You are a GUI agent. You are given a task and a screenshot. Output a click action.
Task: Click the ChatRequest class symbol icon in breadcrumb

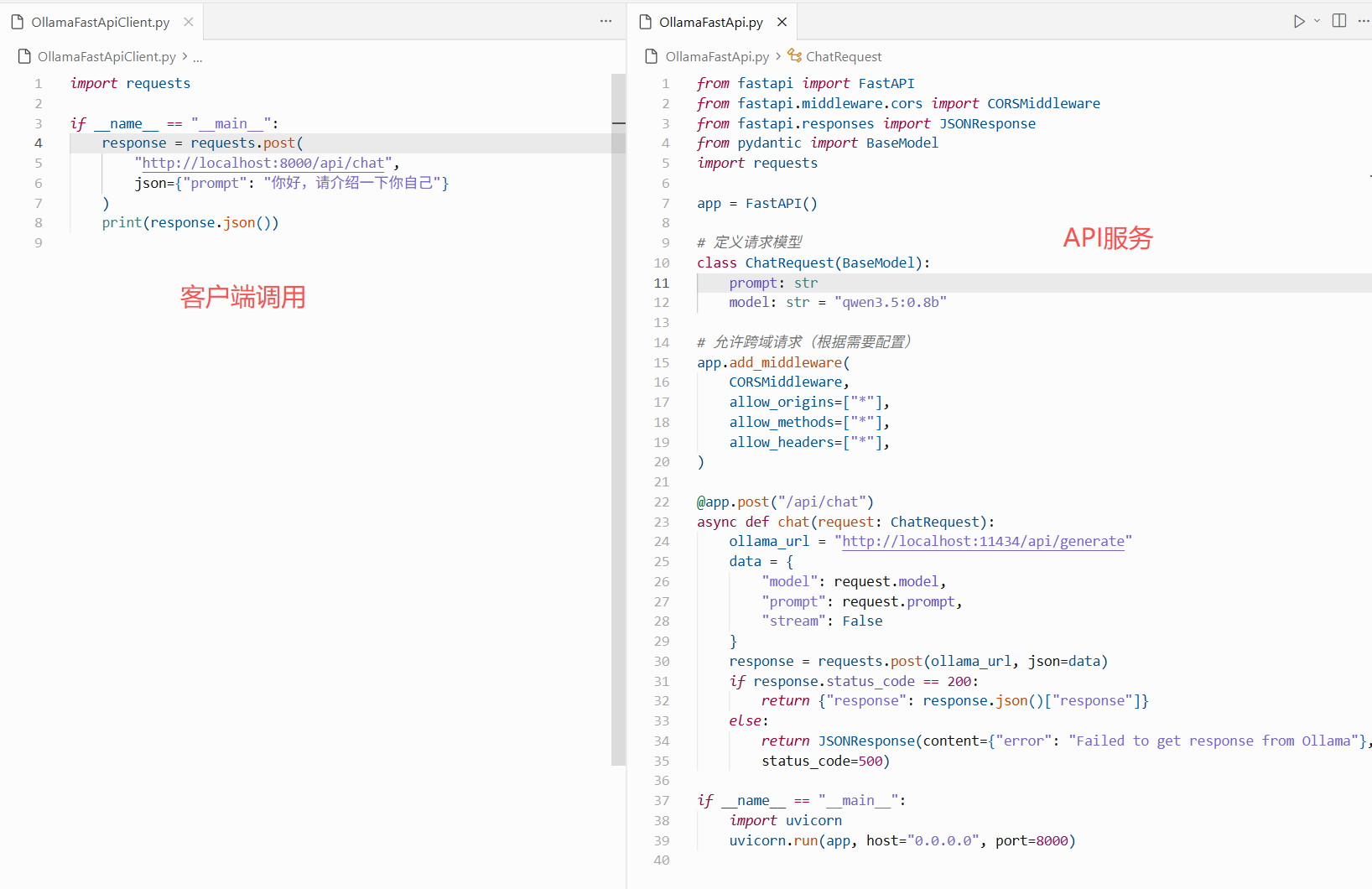pos(794,56)
